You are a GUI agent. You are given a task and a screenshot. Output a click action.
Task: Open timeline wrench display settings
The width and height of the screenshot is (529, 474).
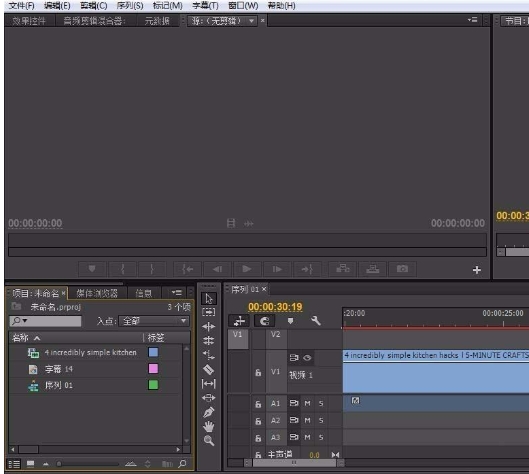[315, 320]
